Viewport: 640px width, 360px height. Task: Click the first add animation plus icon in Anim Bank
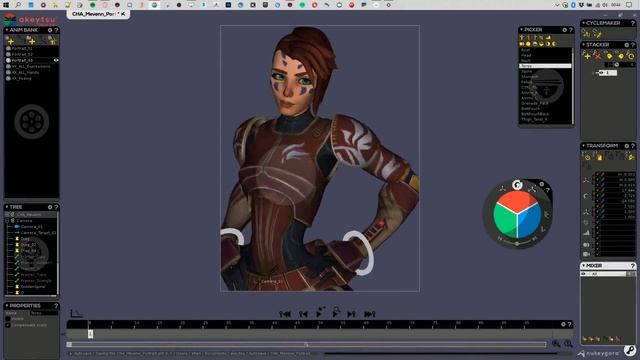[x=11, y=41]
